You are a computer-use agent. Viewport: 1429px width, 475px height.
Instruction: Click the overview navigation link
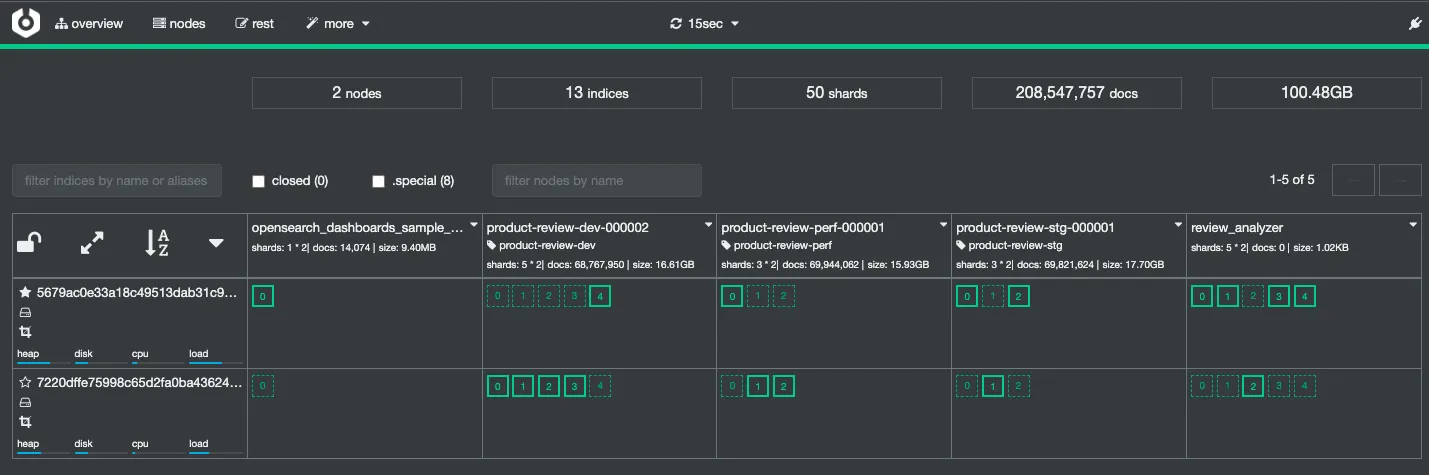click(89, 24)
